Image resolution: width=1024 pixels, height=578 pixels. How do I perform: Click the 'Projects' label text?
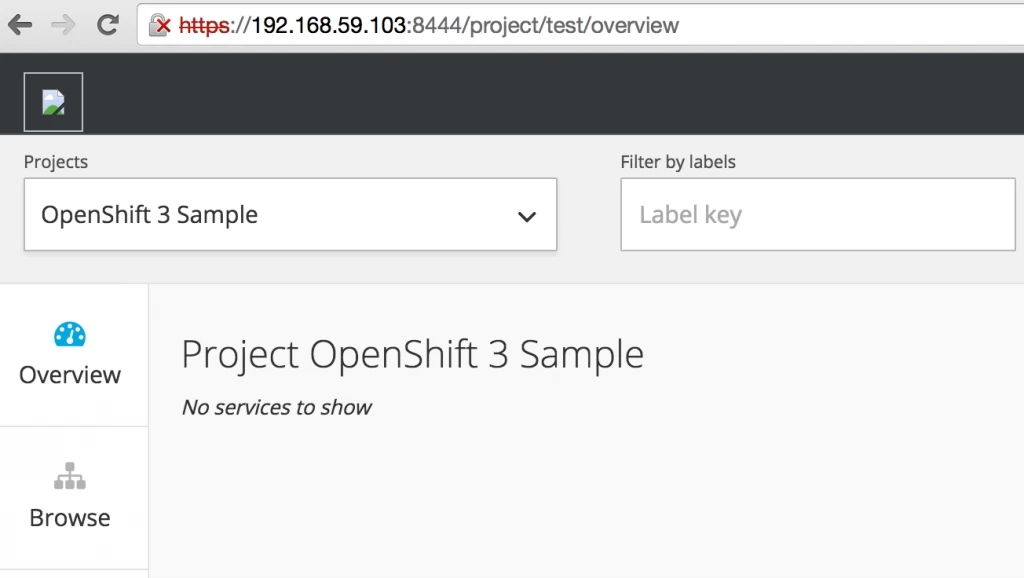[x=56, y=162]
